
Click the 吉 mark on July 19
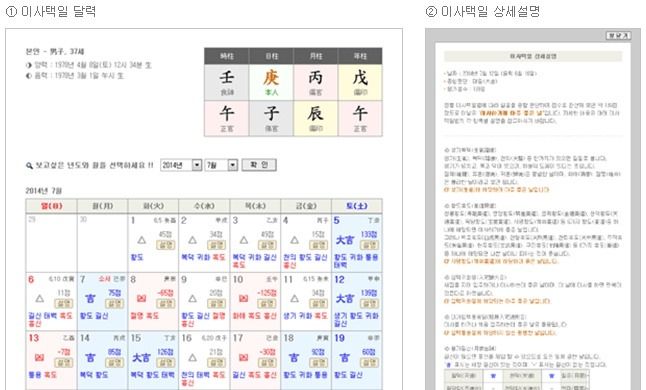click(345, 357)
